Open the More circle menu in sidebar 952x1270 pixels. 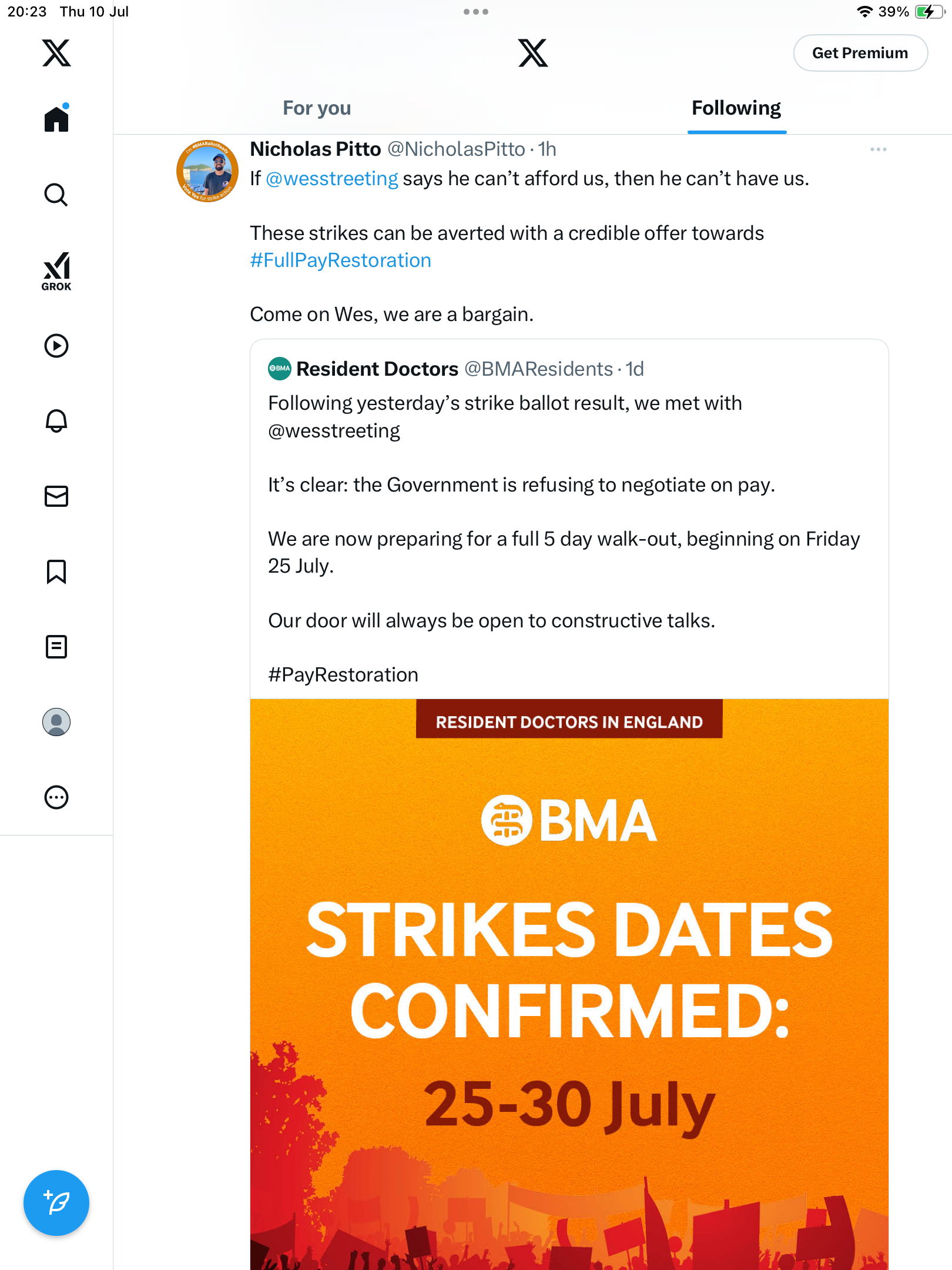[x=56, y=797]
